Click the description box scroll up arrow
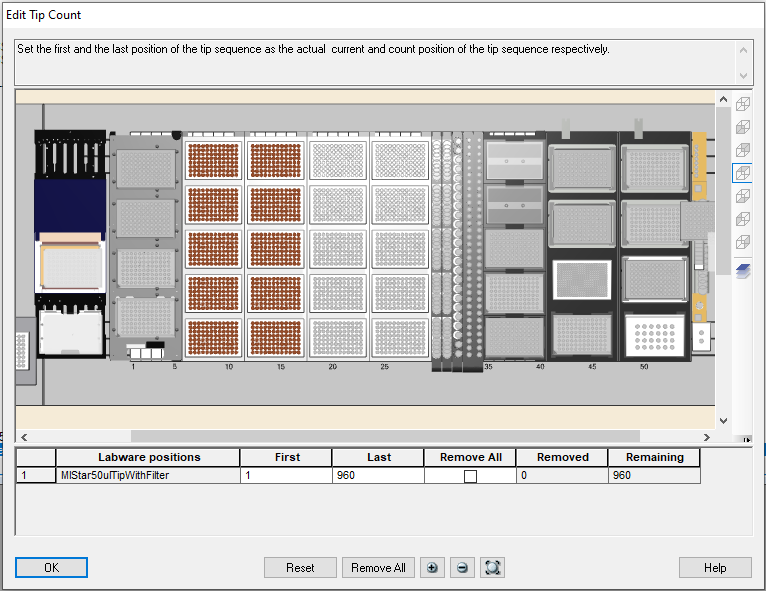 743,50
